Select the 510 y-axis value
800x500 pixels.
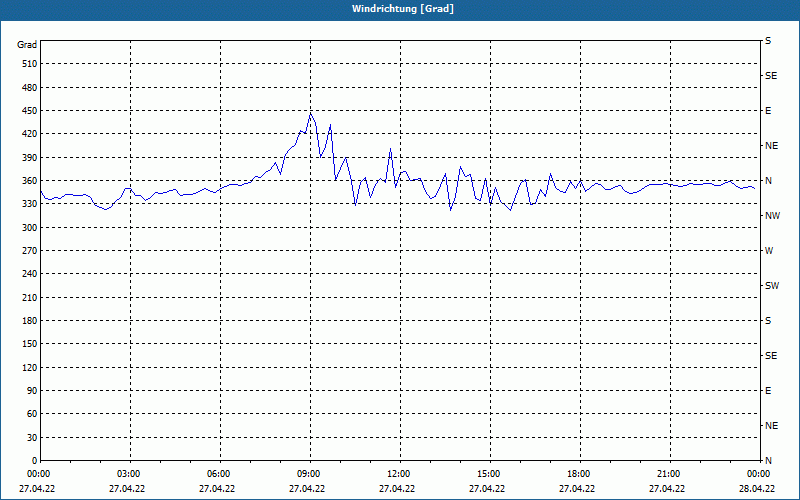tap(29, 64)
